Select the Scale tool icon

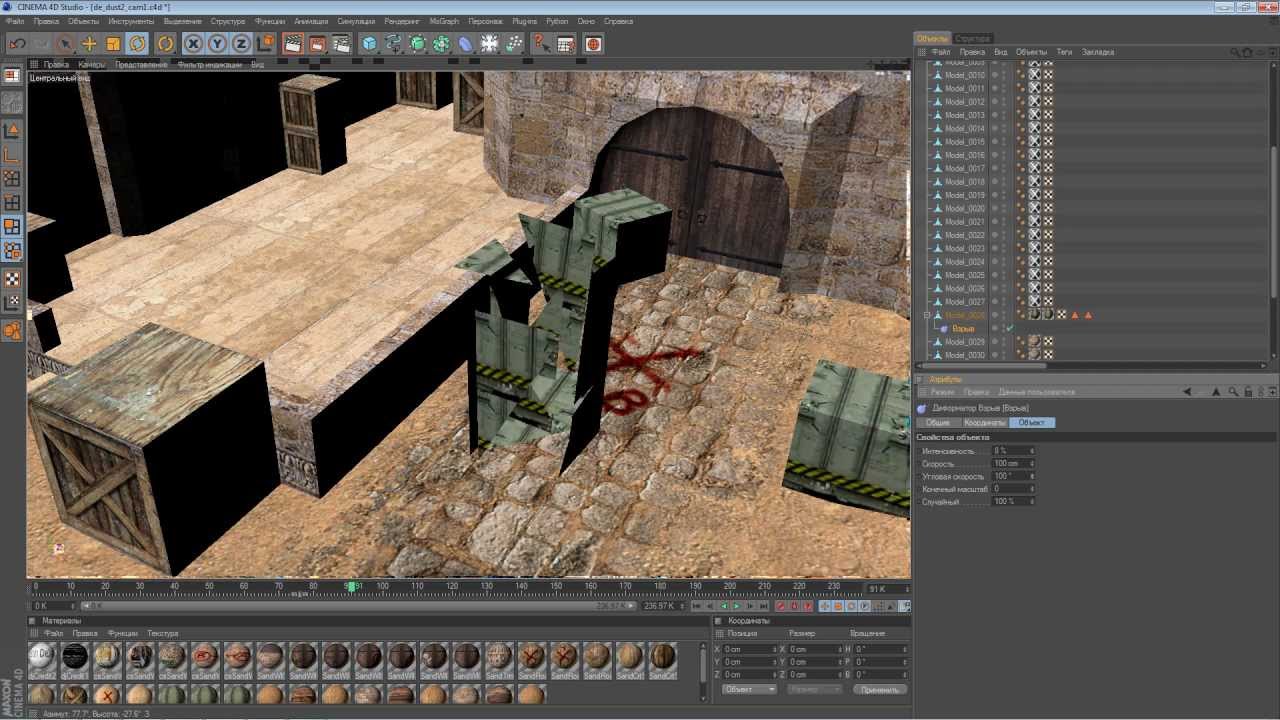[113, 44]
